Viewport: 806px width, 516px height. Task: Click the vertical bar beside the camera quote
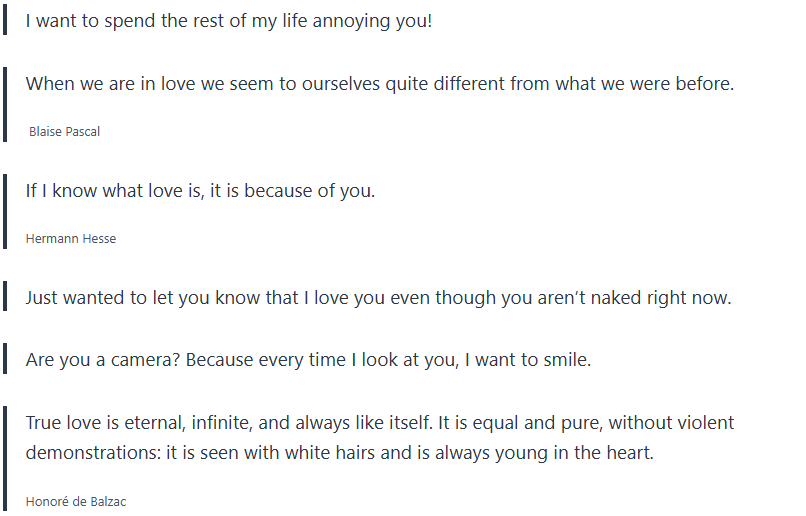click(x=5, y=359)
